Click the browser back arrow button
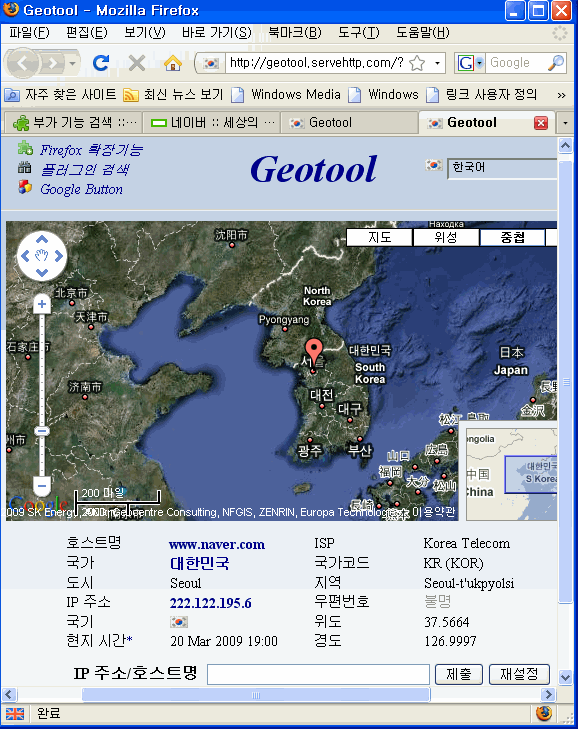The width and height of the screenshot is (578, 729). click(21, 63)
